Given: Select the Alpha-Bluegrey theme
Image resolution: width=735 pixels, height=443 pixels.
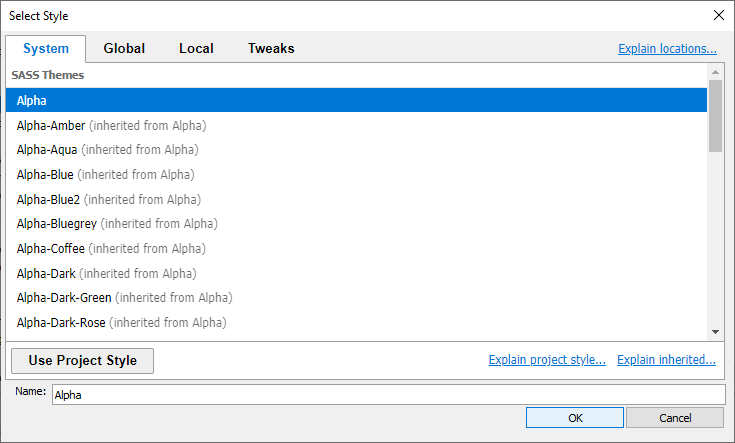Looking at the screenshot, I should point(356,224).
